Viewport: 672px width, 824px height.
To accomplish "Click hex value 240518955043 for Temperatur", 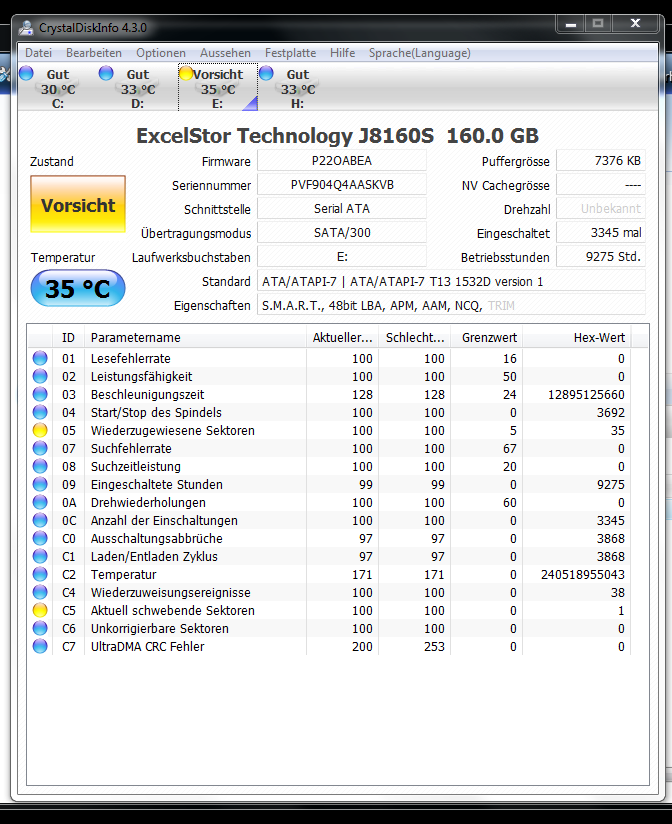I will (x=582, y=574).
